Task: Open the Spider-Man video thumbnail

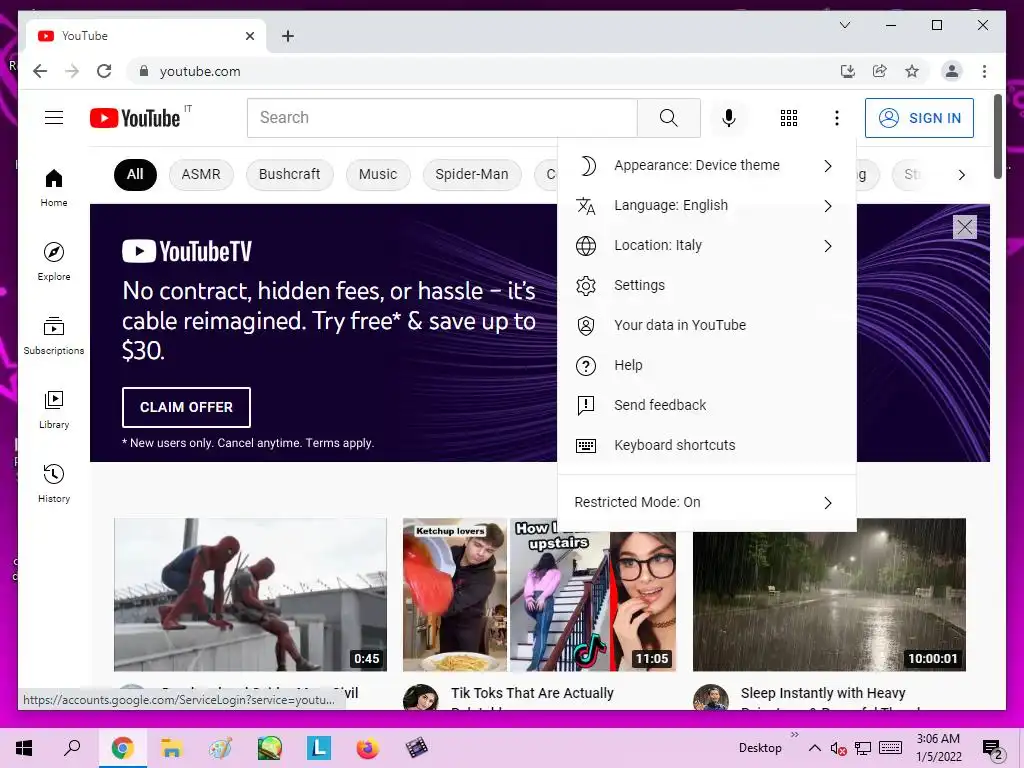Action: point(250,595)
